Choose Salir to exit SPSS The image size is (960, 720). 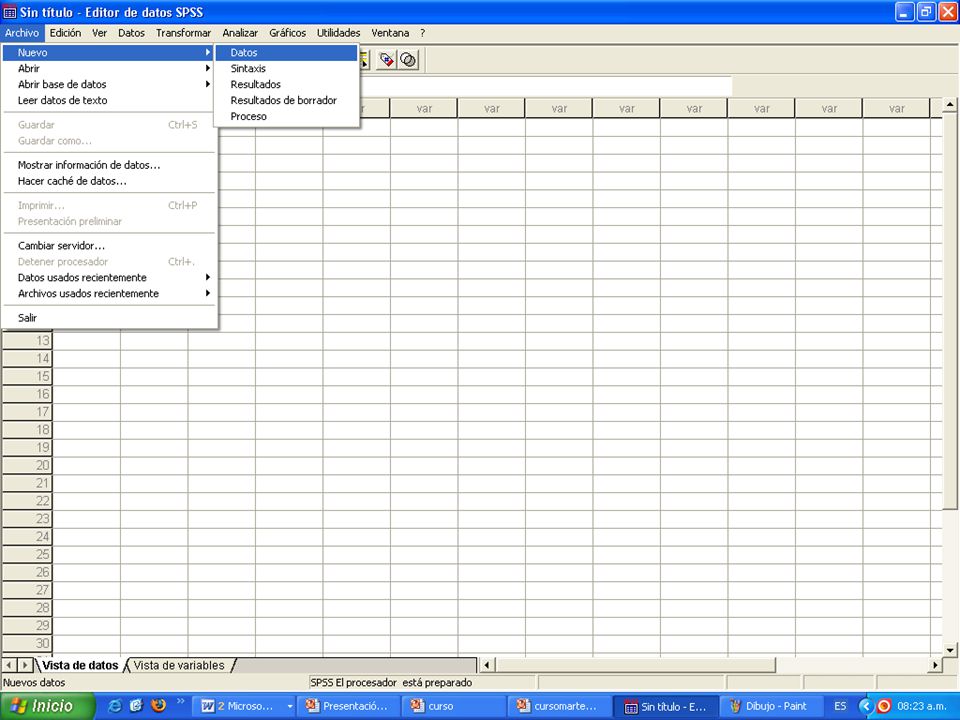[109, 318]
